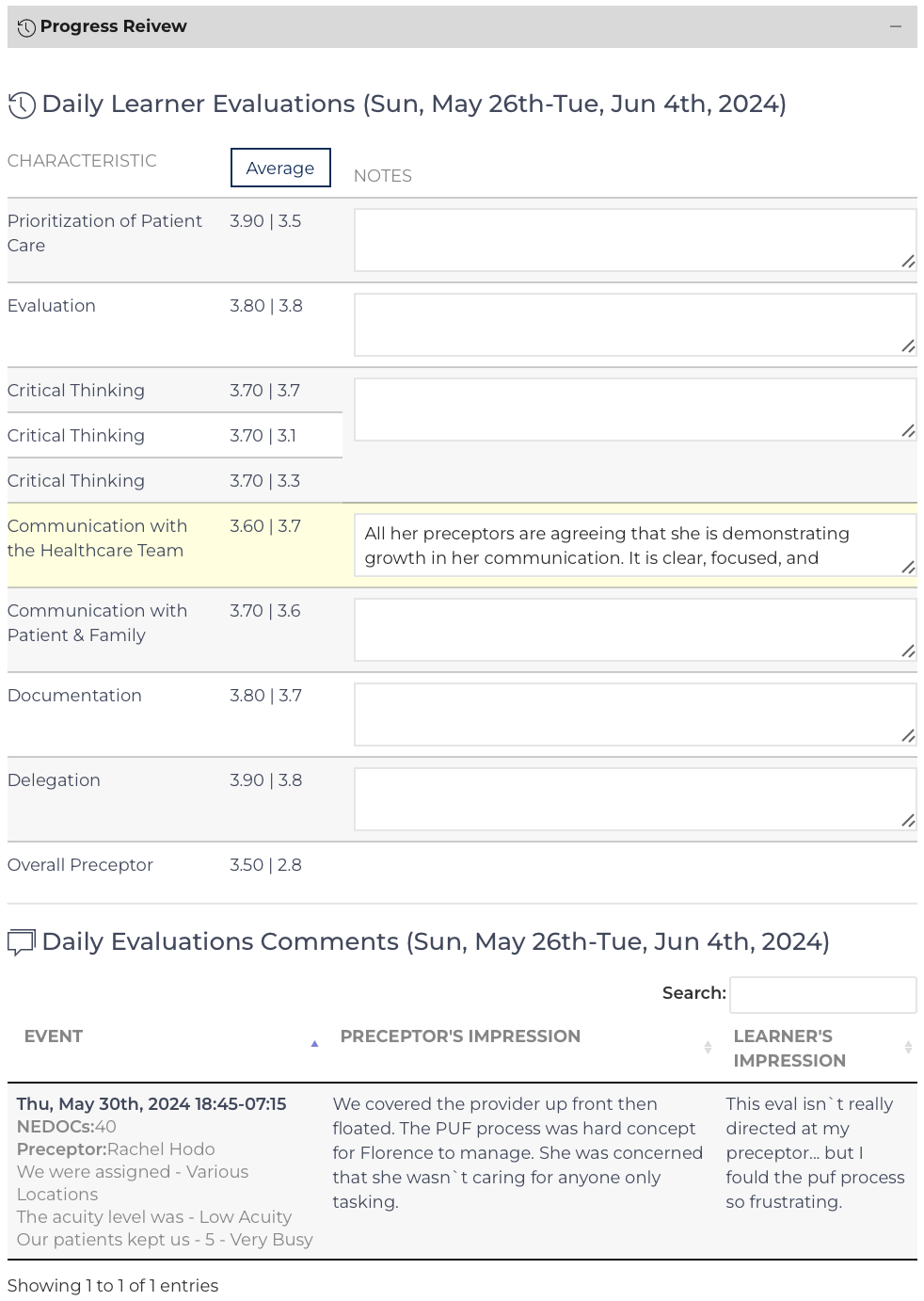Click the Documentation notes text area

(635, 715)
